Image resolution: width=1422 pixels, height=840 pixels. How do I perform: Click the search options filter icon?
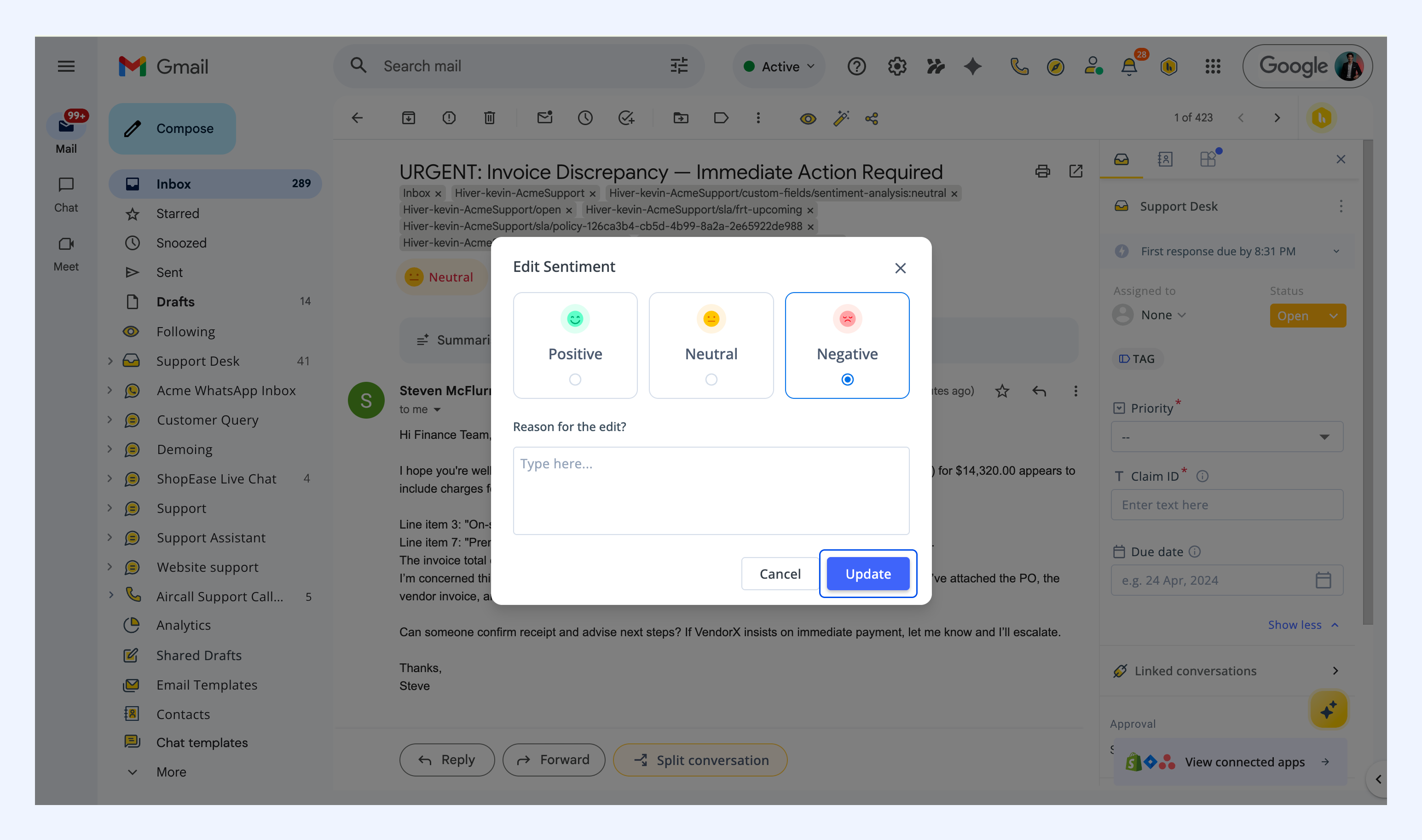[679, 66]
